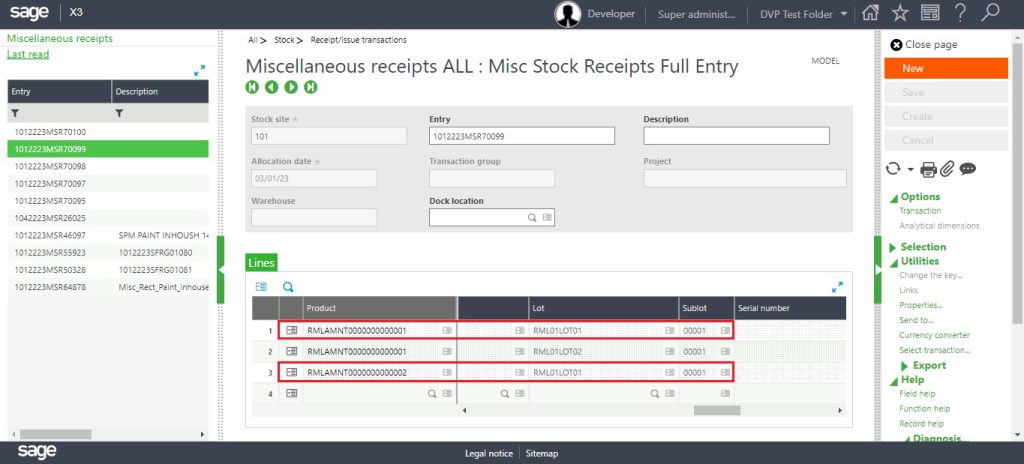The width and height of the screenshot is (1024, 464).
Task: Maximize the Lines grid
Action: pyautogui.click(x=837, y=287)
